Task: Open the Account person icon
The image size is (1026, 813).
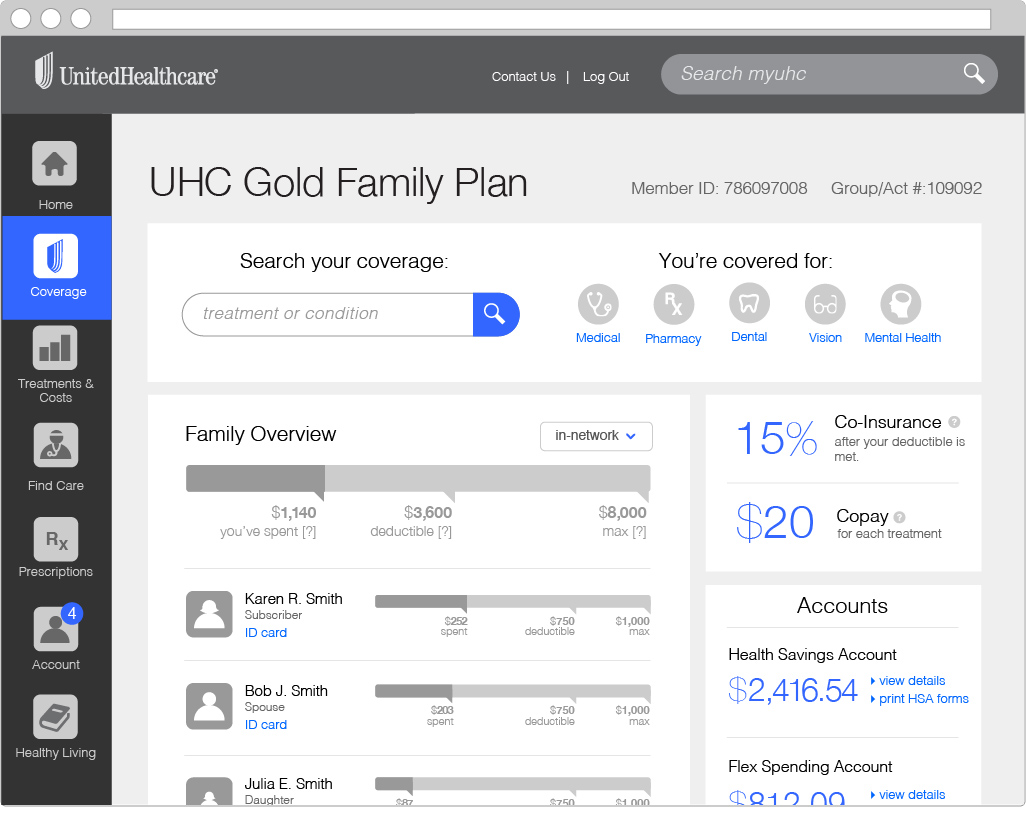Action: pyautogui.click(x=56, y=629)
